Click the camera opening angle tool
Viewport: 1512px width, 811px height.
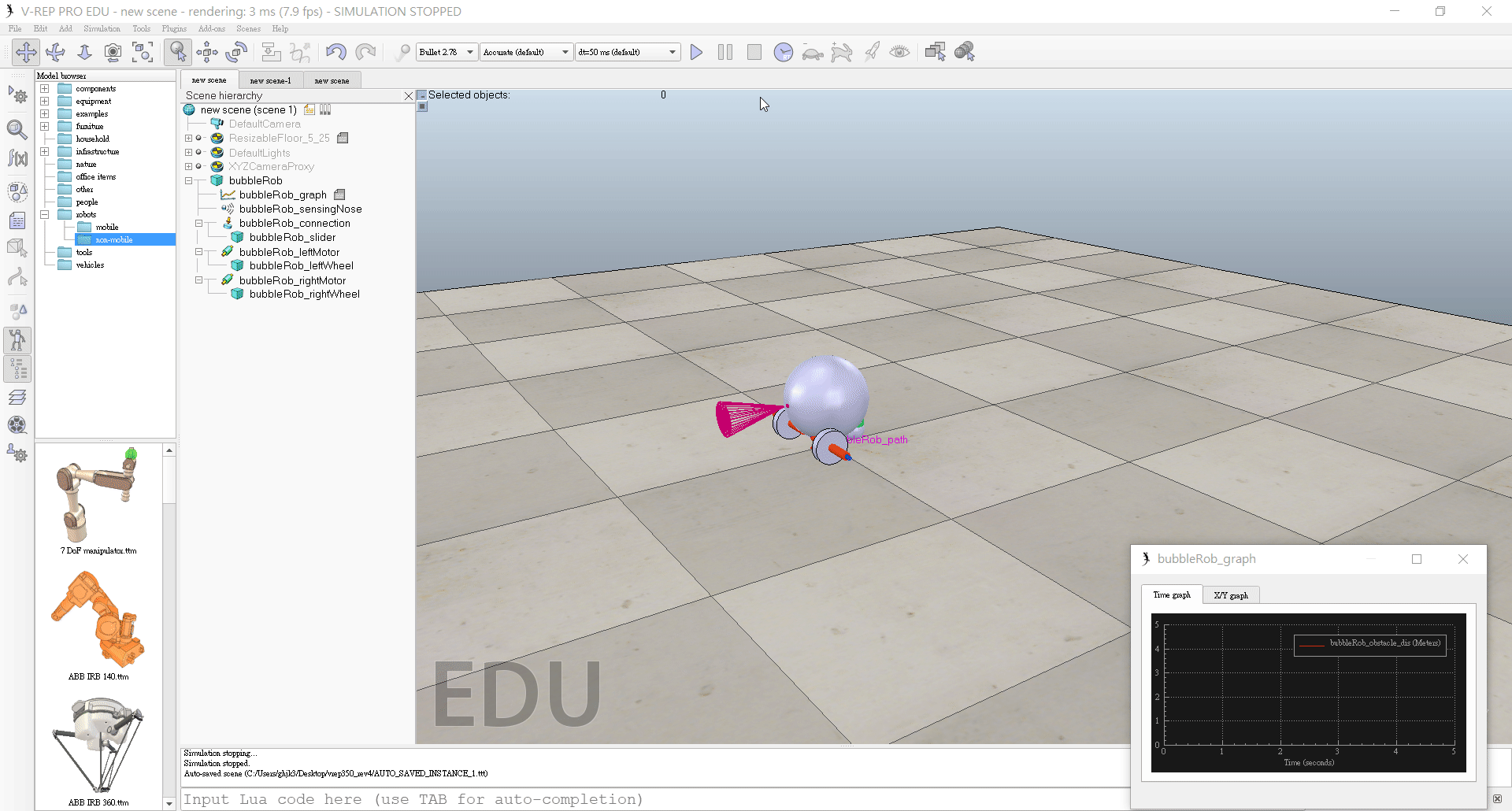[113, 53]
